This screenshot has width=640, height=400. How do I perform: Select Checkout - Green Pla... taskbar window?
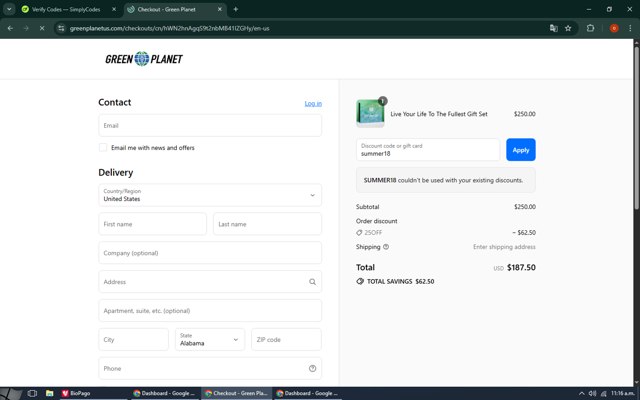coord(236,393)
